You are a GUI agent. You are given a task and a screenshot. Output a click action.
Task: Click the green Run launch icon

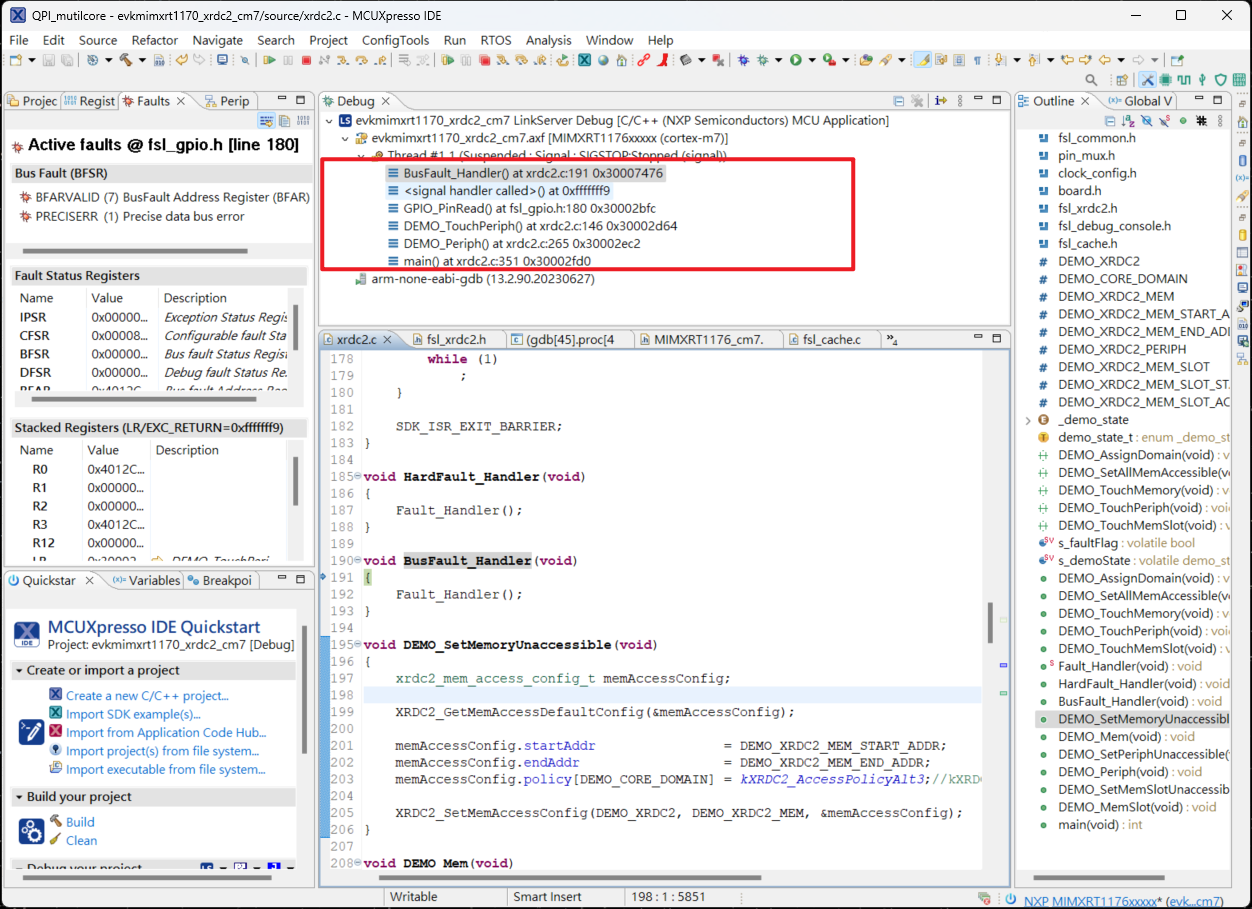point(796,60)
